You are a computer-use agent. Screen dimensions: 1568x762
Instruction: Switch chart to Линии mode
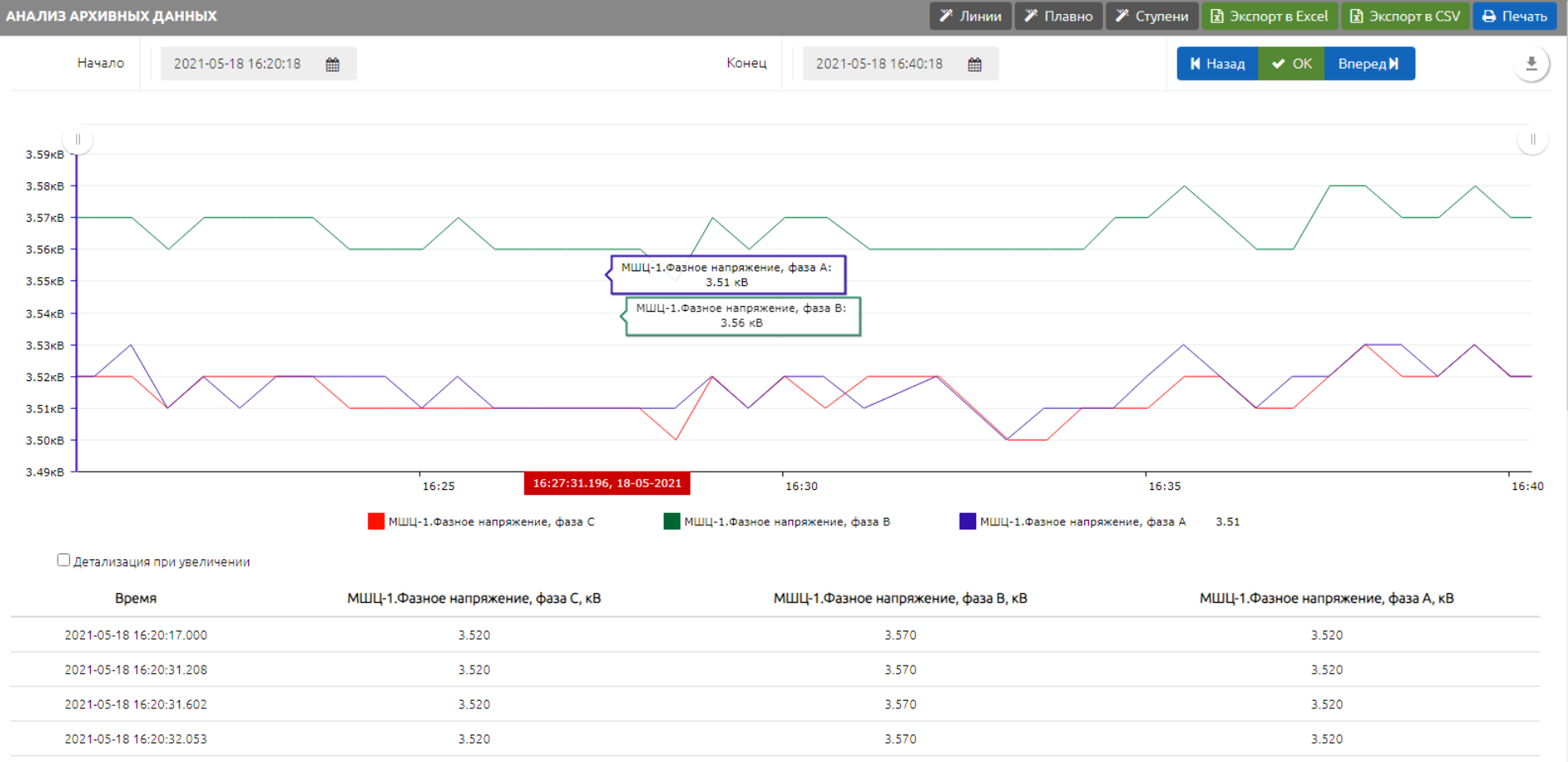point(970,16)
